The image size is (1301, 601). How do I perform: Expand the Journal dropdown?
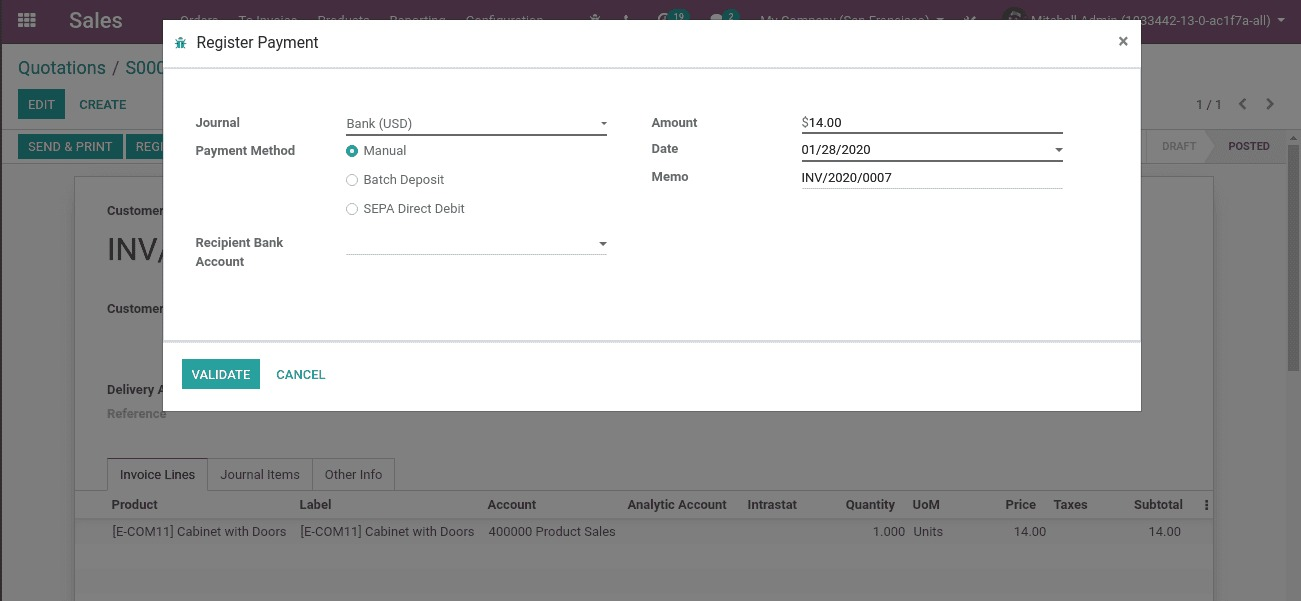603,124
